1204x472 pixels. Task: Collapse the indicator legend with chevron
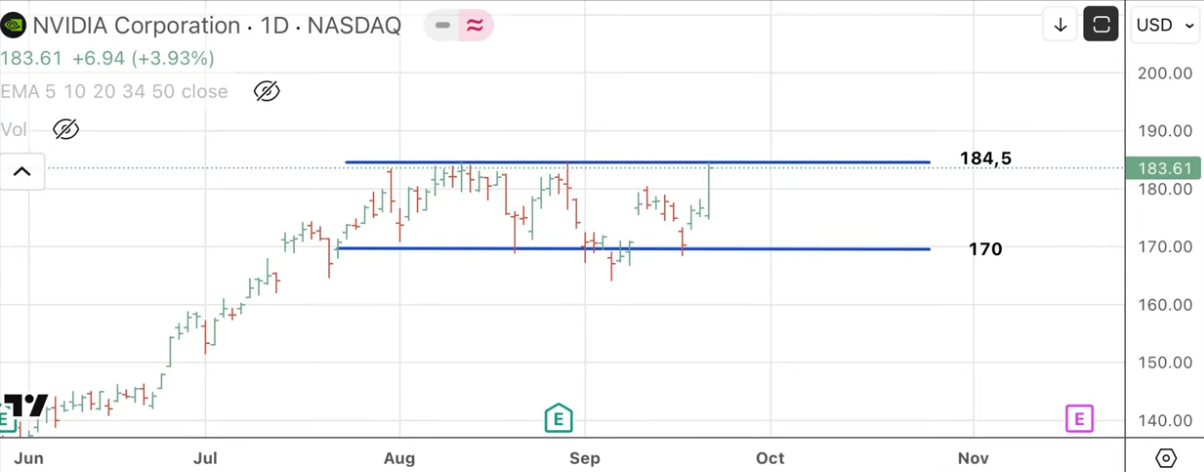click(x=22, y=171)
